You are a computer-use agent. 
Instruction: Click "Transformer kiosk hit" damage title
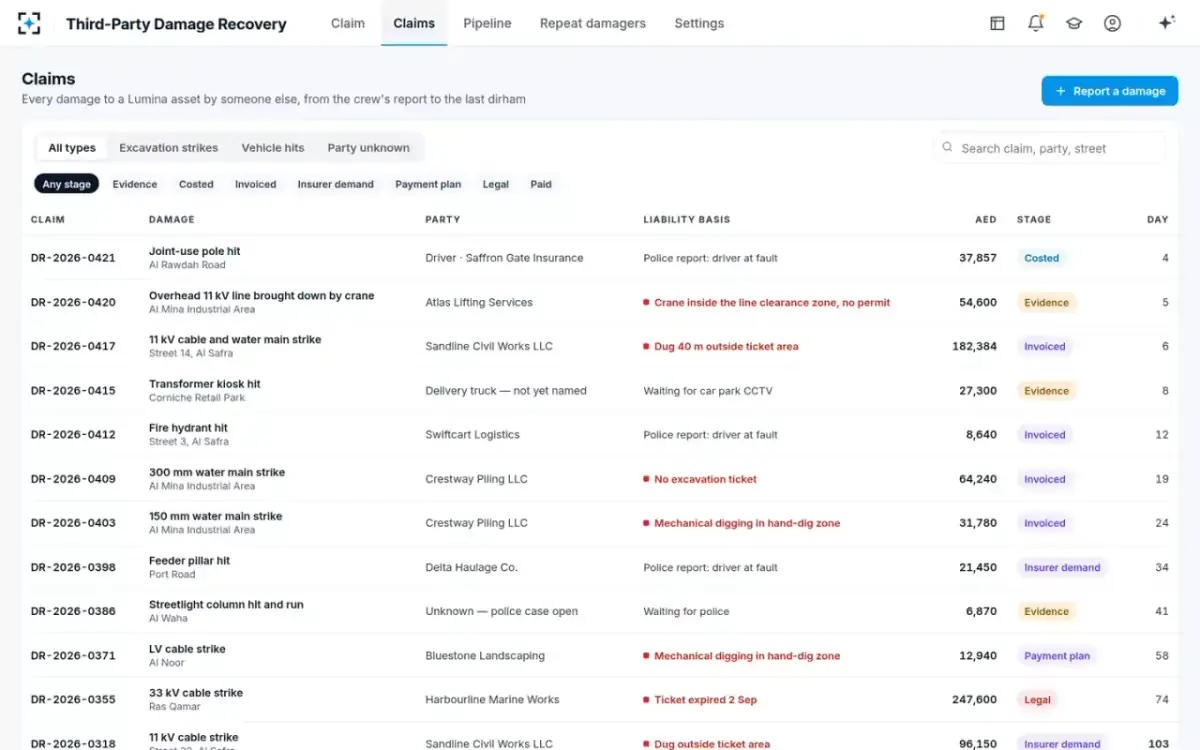coord(205,384)
